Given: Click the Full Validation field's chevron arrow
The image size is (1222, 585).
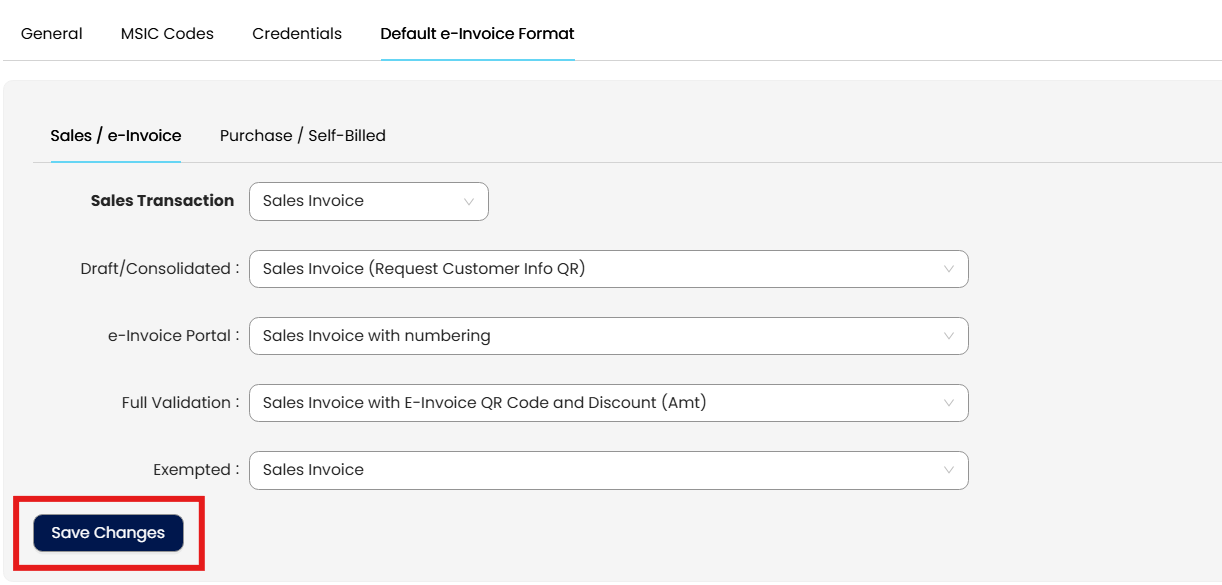Looking at the screenshot, I should coord(948,403).
